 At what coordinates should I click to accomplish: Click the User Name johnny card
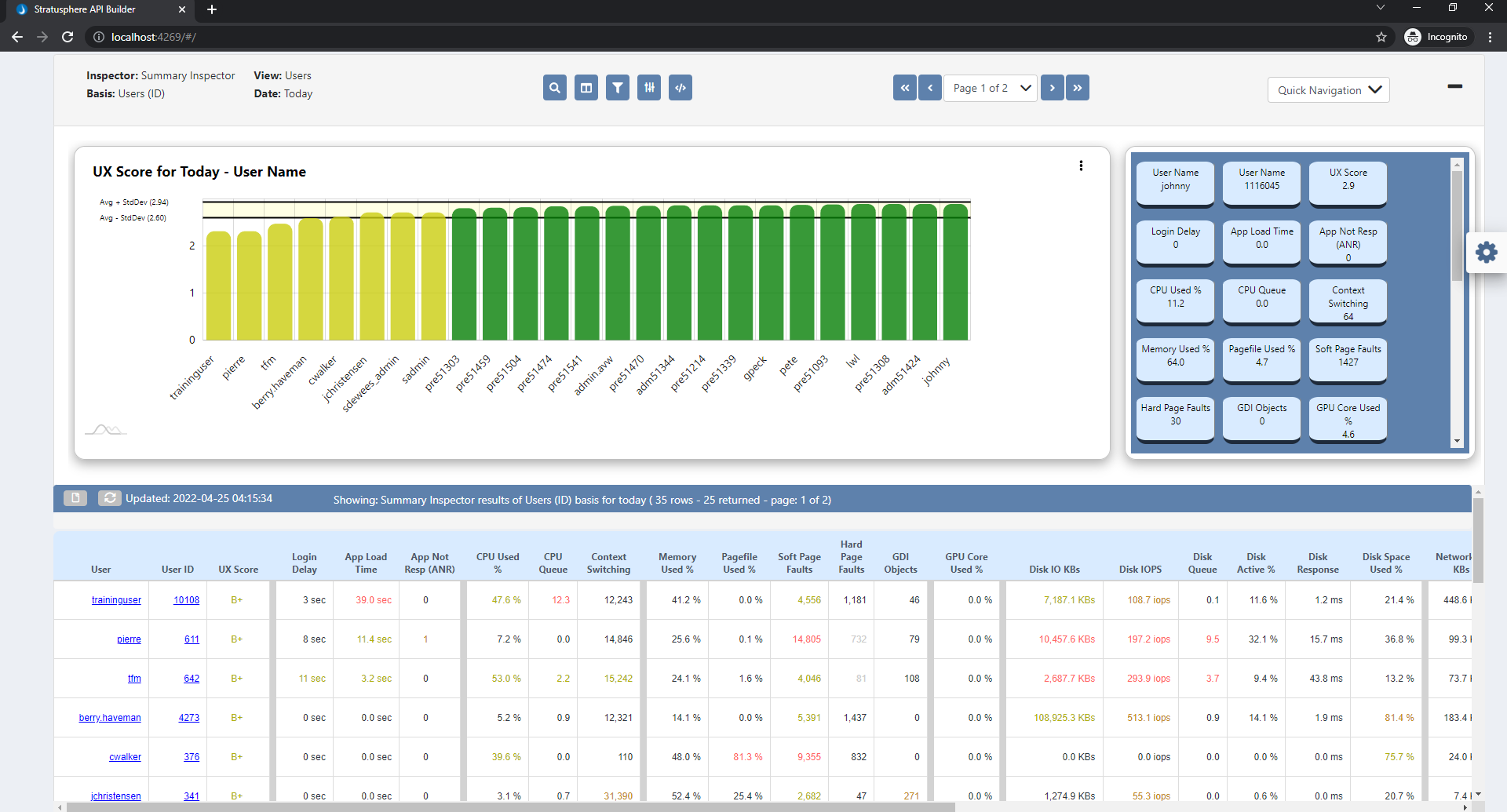coord(1176,184)
